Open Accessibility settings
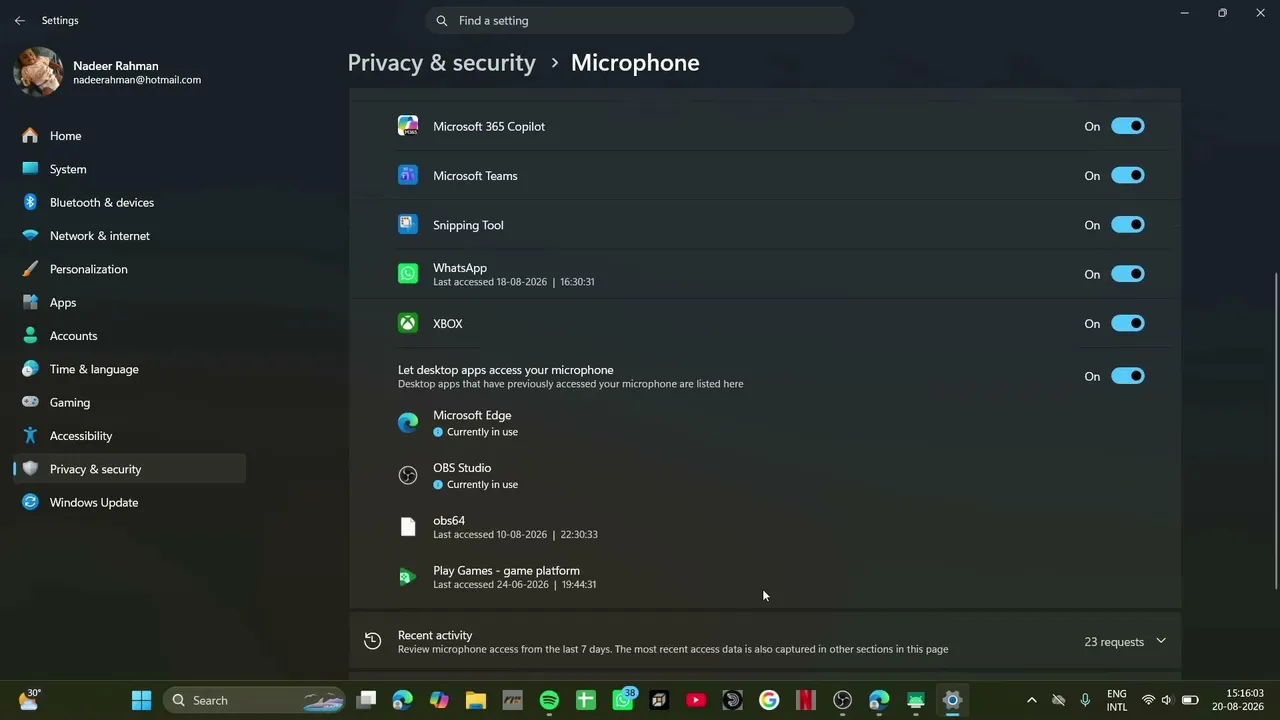1280x720 pixels. tap(129, 436)
